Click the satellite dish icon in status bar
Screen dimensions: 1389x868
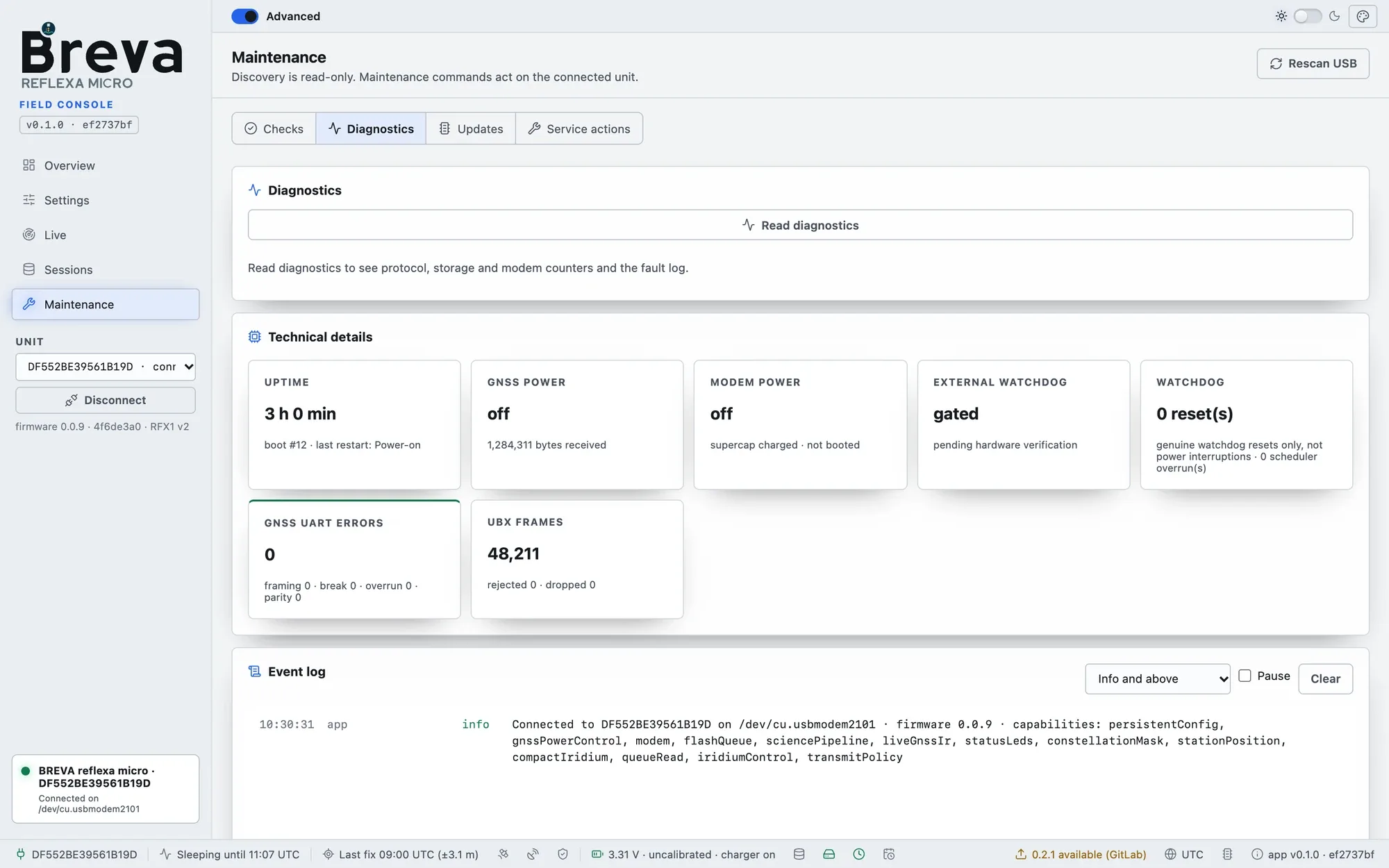click(x=533, y=854)
